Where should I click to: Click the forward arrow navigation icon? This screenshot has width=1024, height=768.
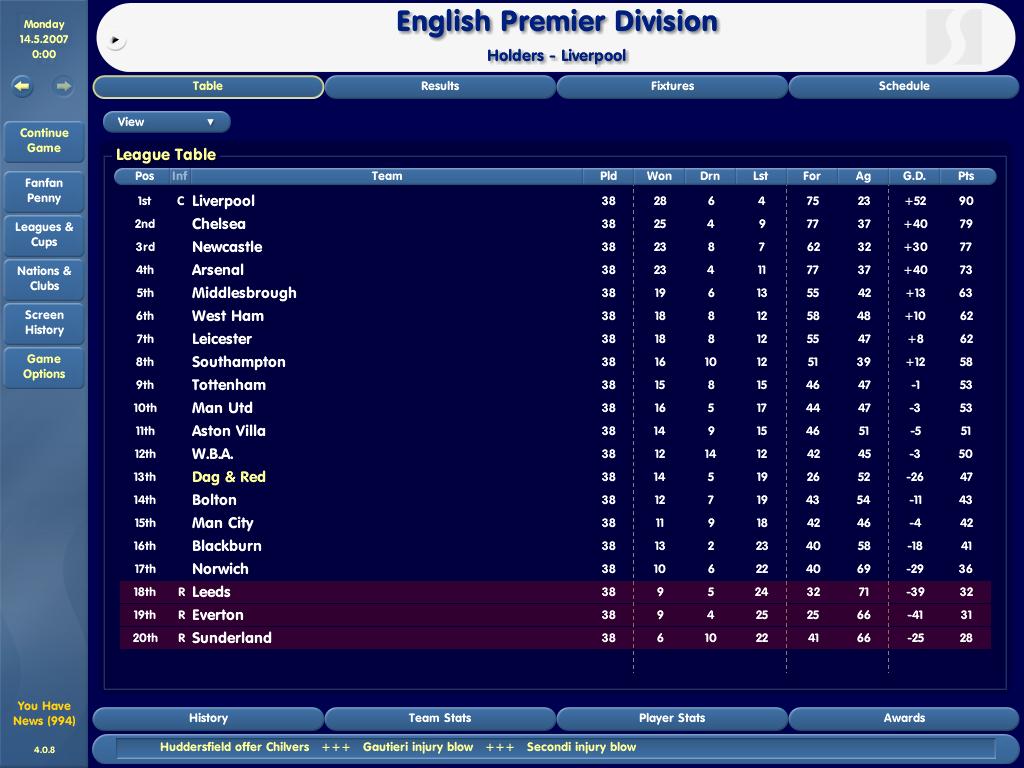[x=63, y=87]
